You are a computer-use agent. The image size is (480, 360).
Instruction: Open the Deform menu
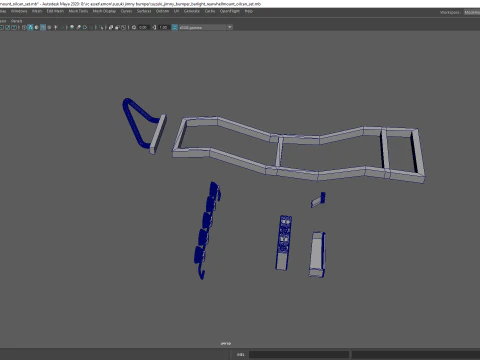(162, 11)
